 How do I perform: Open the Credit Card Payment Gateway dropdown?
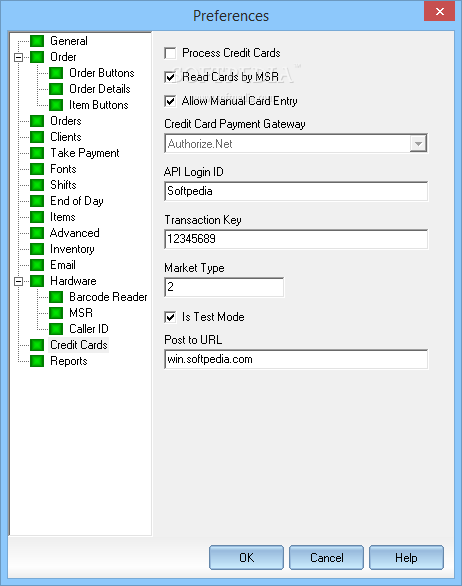418,144
